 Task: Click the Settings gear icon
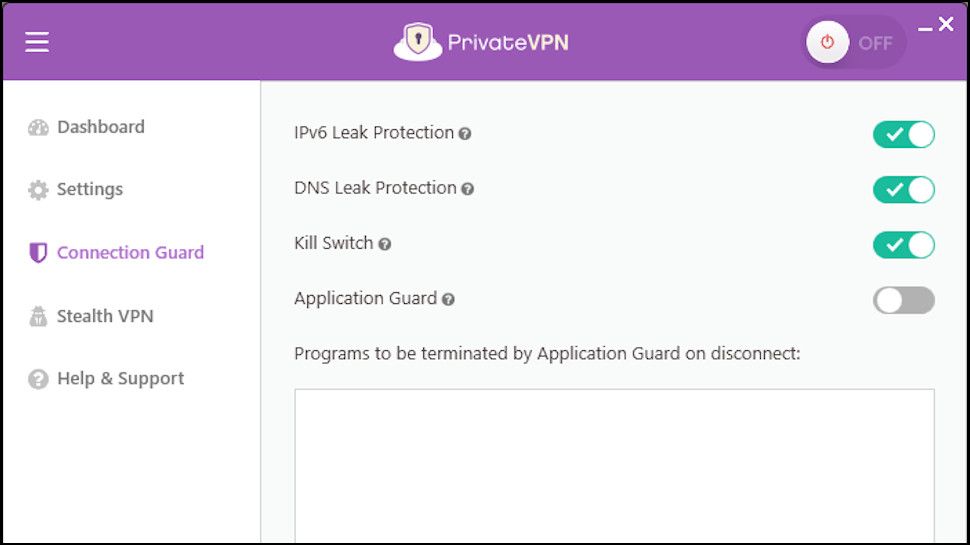click(38, 190)
